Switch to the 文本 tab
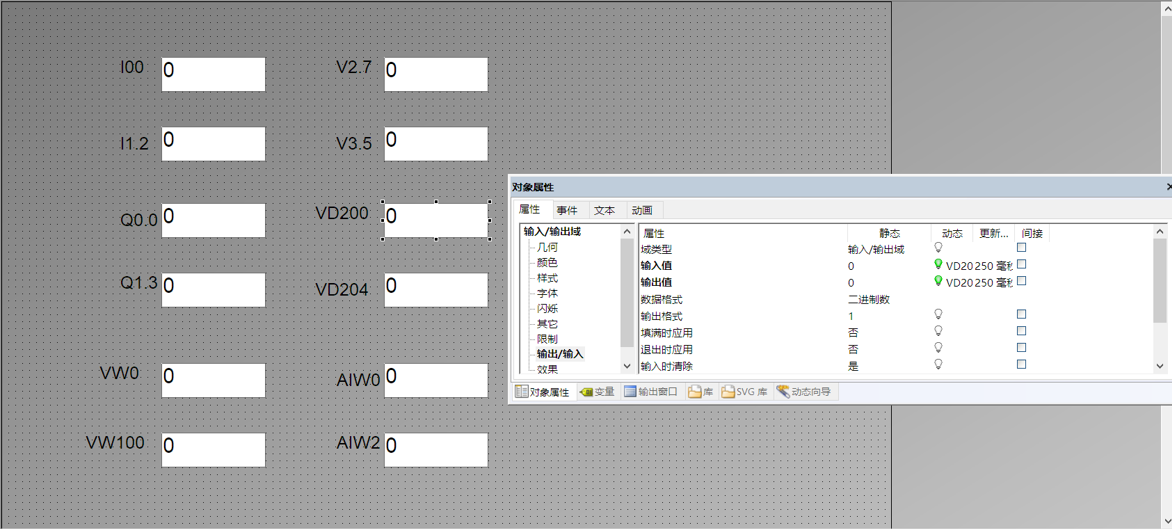Screen dimensions: 1172x529 [x=605, y=211]
